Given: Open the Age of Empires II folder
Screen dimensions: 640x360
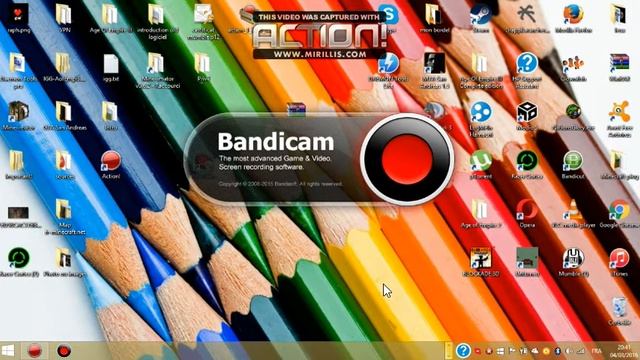Looking at the screenshot, I should [111, 18].
